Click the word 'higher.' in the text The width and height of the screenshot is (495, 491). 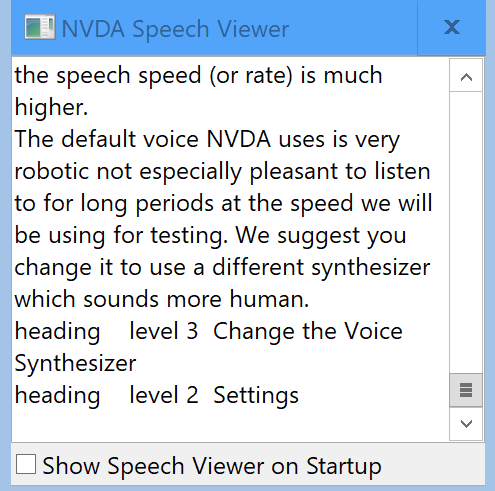pyautogui.click(x=51, y=107)
